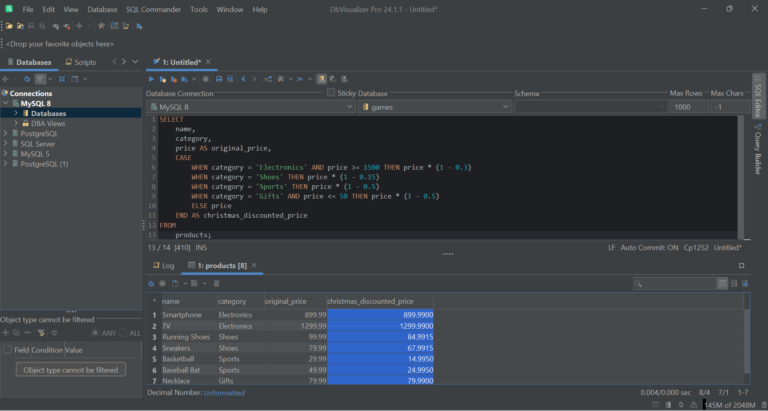Image resolution: width=768 pixels, height=411 pixels.
Task: Click the Reload result grid refresh icon
Action: (151, 283)
